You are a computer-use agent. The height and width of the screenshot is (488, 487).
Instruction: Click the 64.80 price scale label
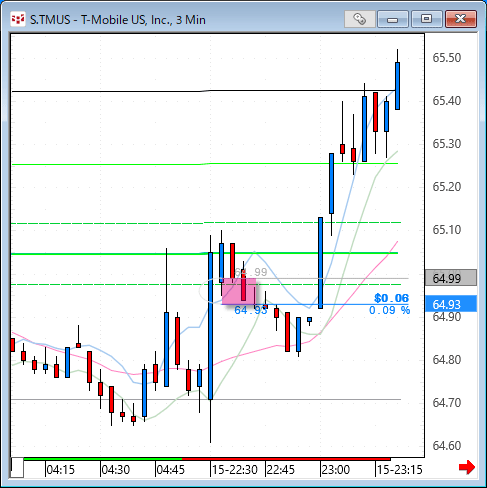pyautogui.click(x=447, y=360)
